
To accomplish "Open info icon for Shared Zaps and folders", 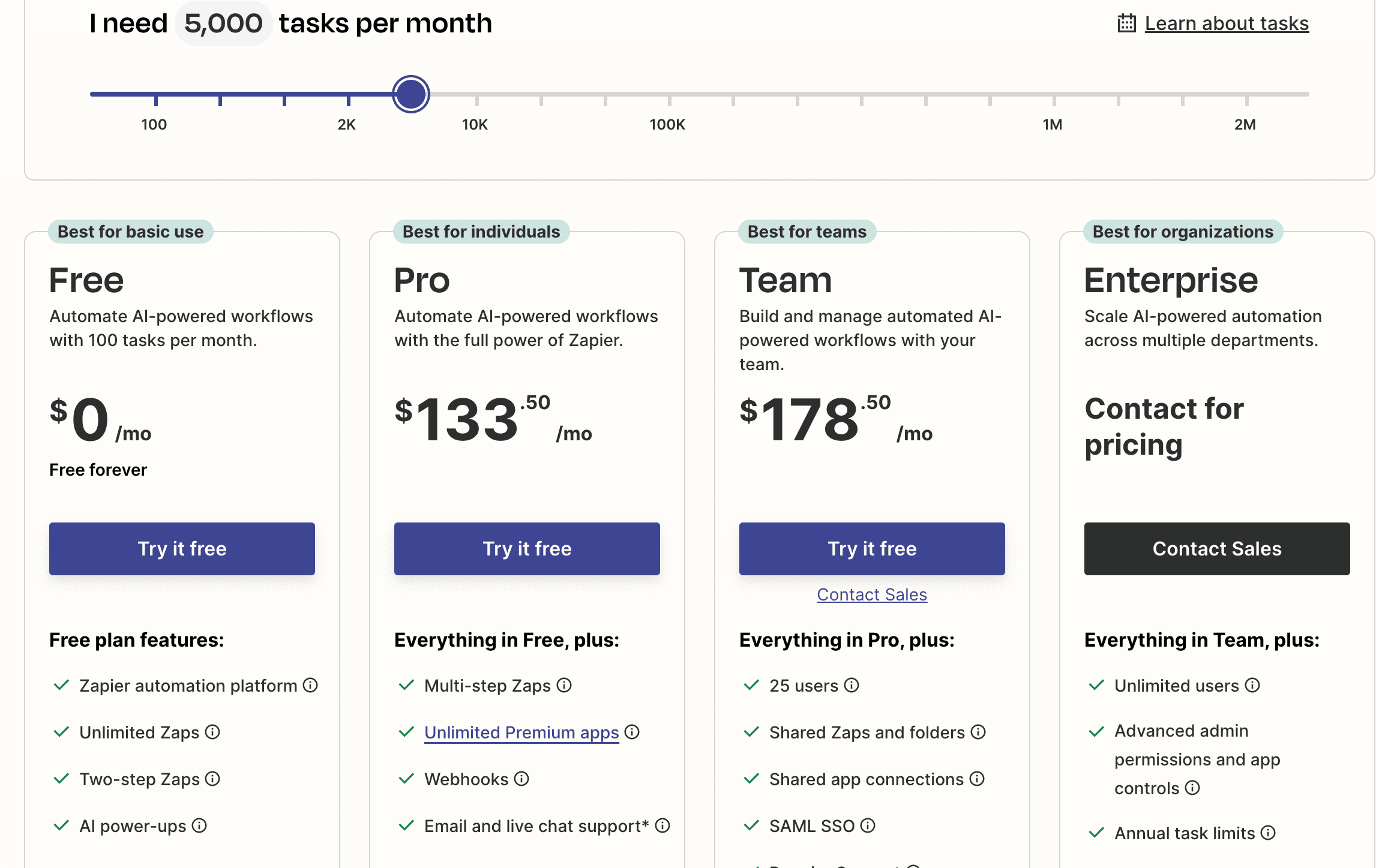I will pyautogui.click(x=978, y=732).
